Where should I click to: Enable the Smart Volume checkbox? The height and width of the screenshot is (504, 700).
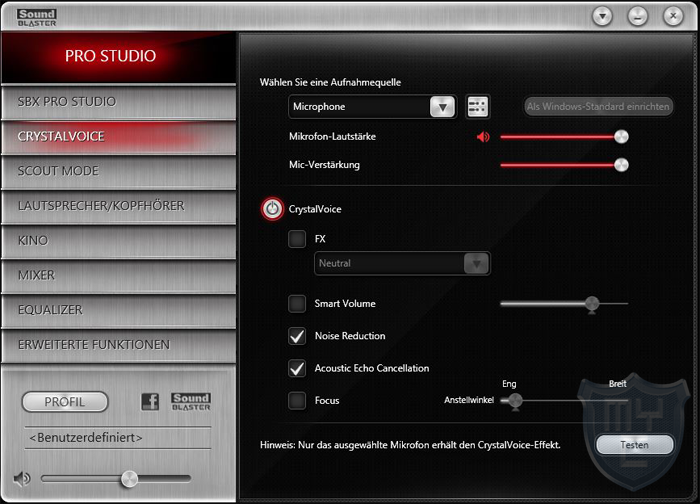[297, 303]
